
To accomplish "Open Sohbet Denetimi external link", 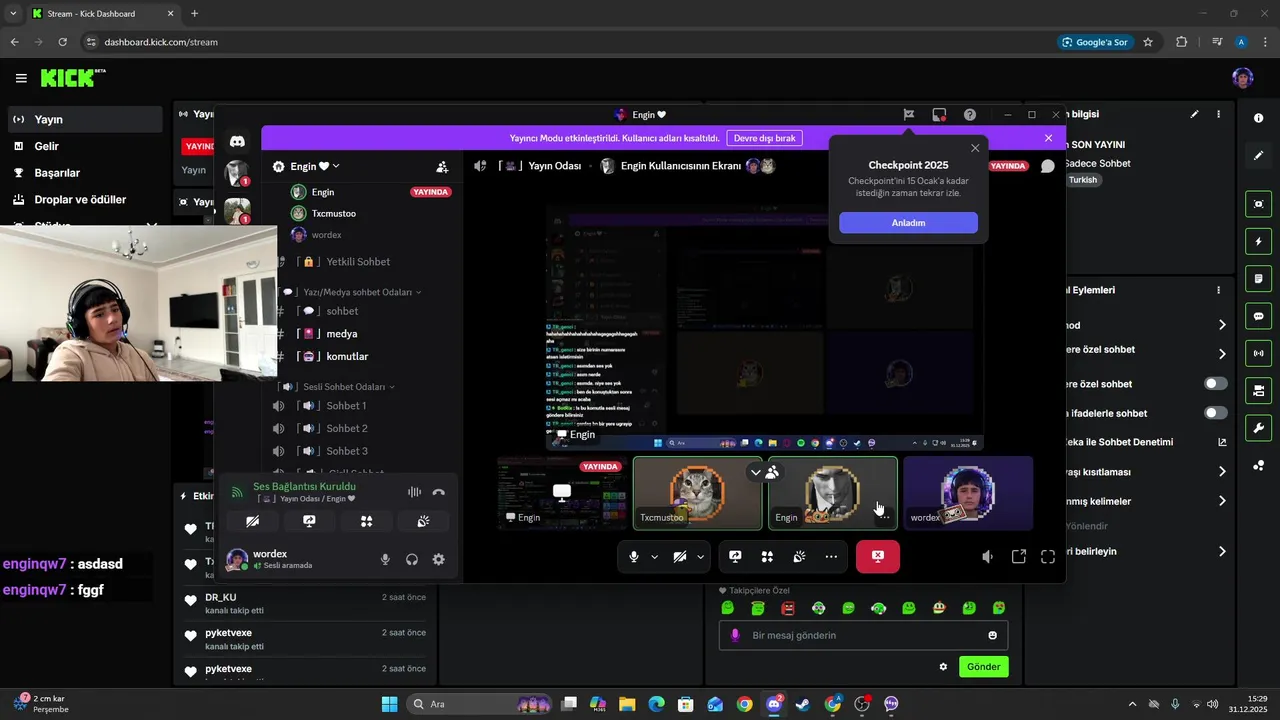I will [1222, 442].
